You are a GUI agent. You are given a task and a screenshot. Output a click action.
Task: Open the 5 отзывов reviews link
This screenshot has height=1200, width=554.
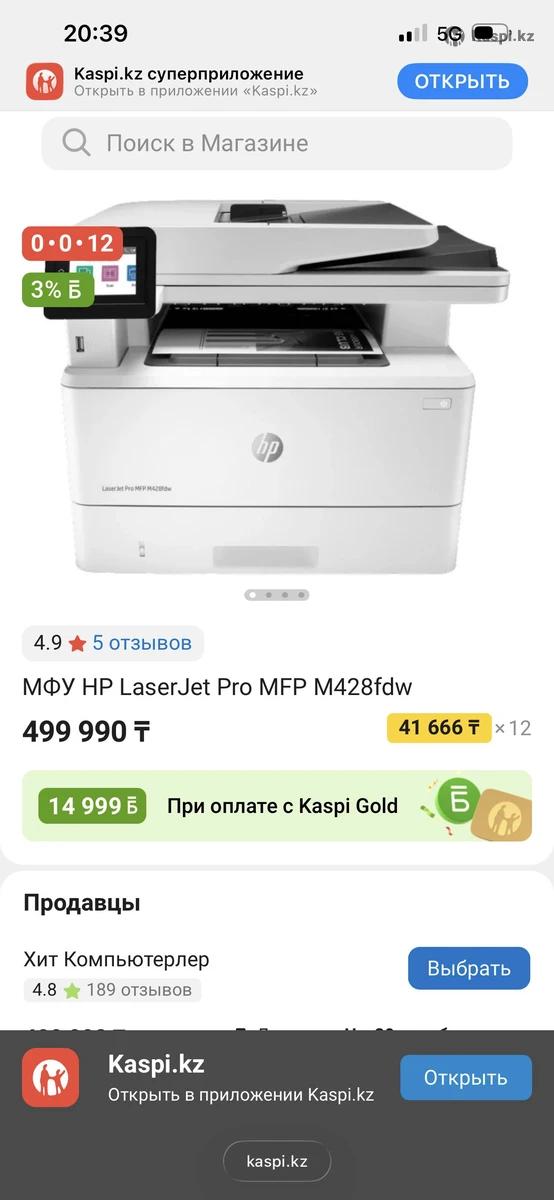[142, 643]
